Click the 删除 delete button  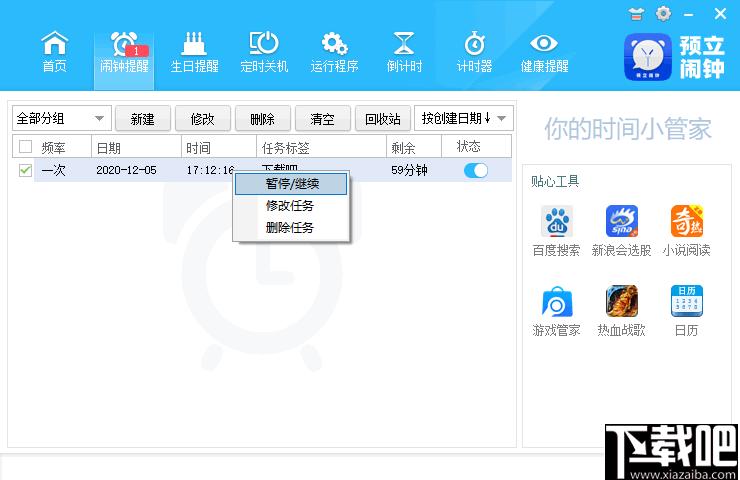[x=262, y=118]
